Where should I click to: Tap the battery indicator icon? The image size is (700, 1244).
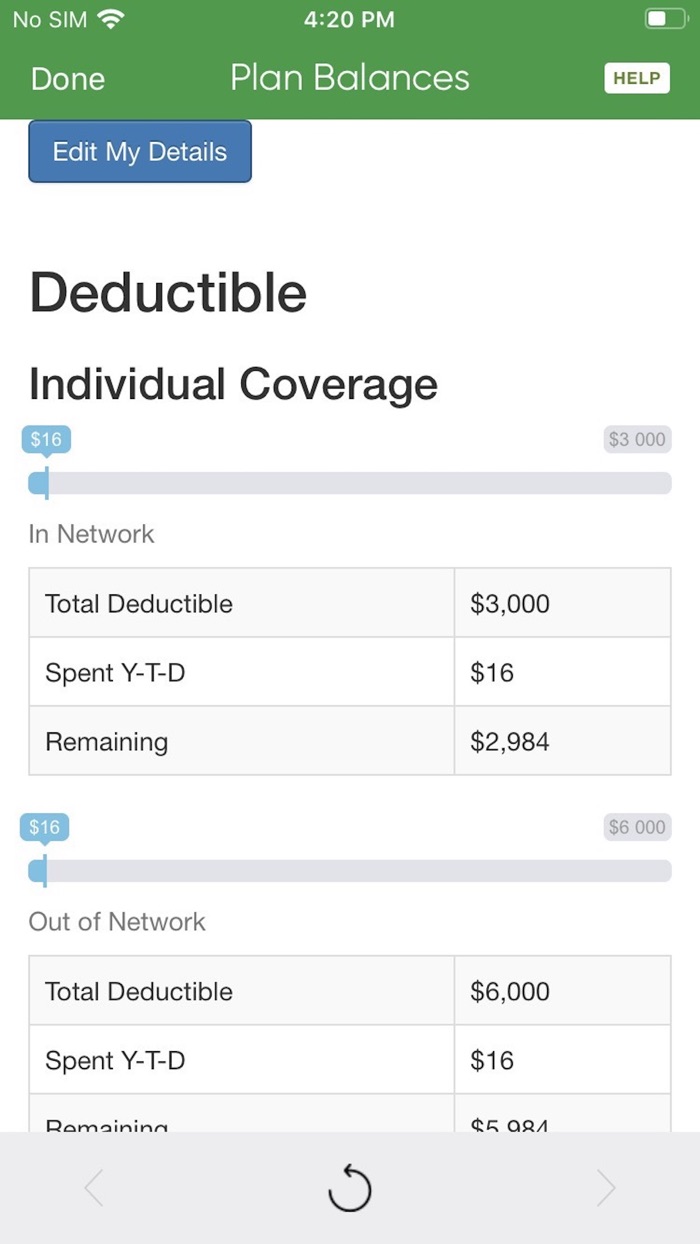[x=666, y=19]
